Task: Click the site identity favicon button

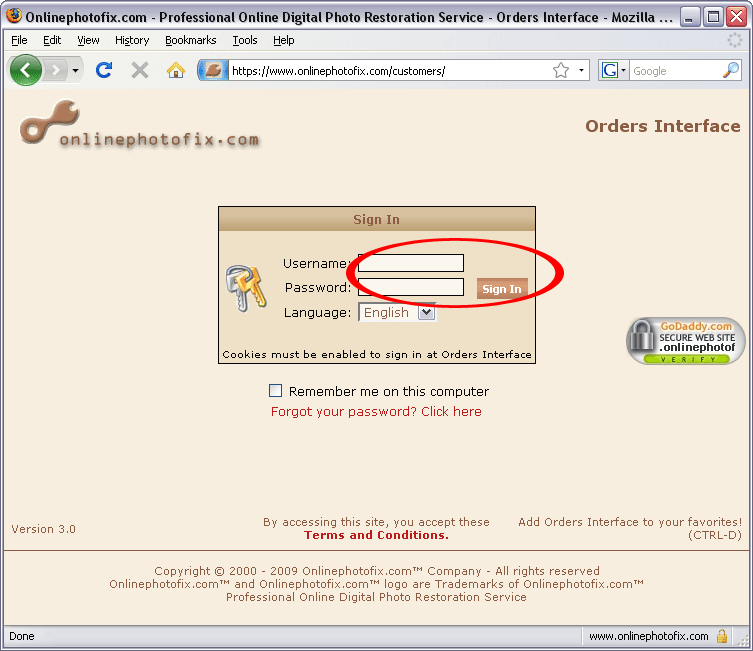Action: click(213, 71)
